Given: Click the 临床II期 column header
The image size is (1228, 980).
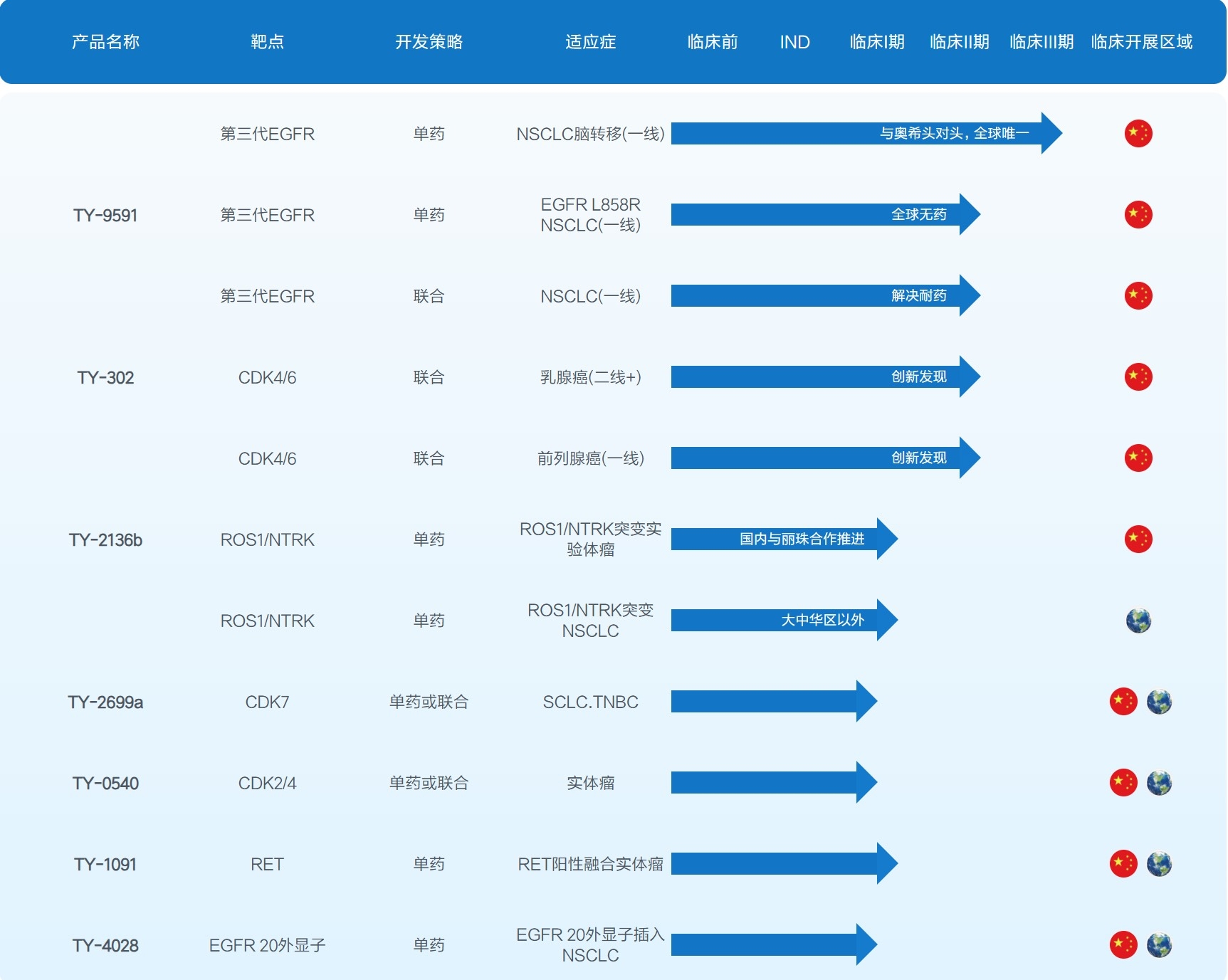Looking at the screenshot, I should [959, 42].
